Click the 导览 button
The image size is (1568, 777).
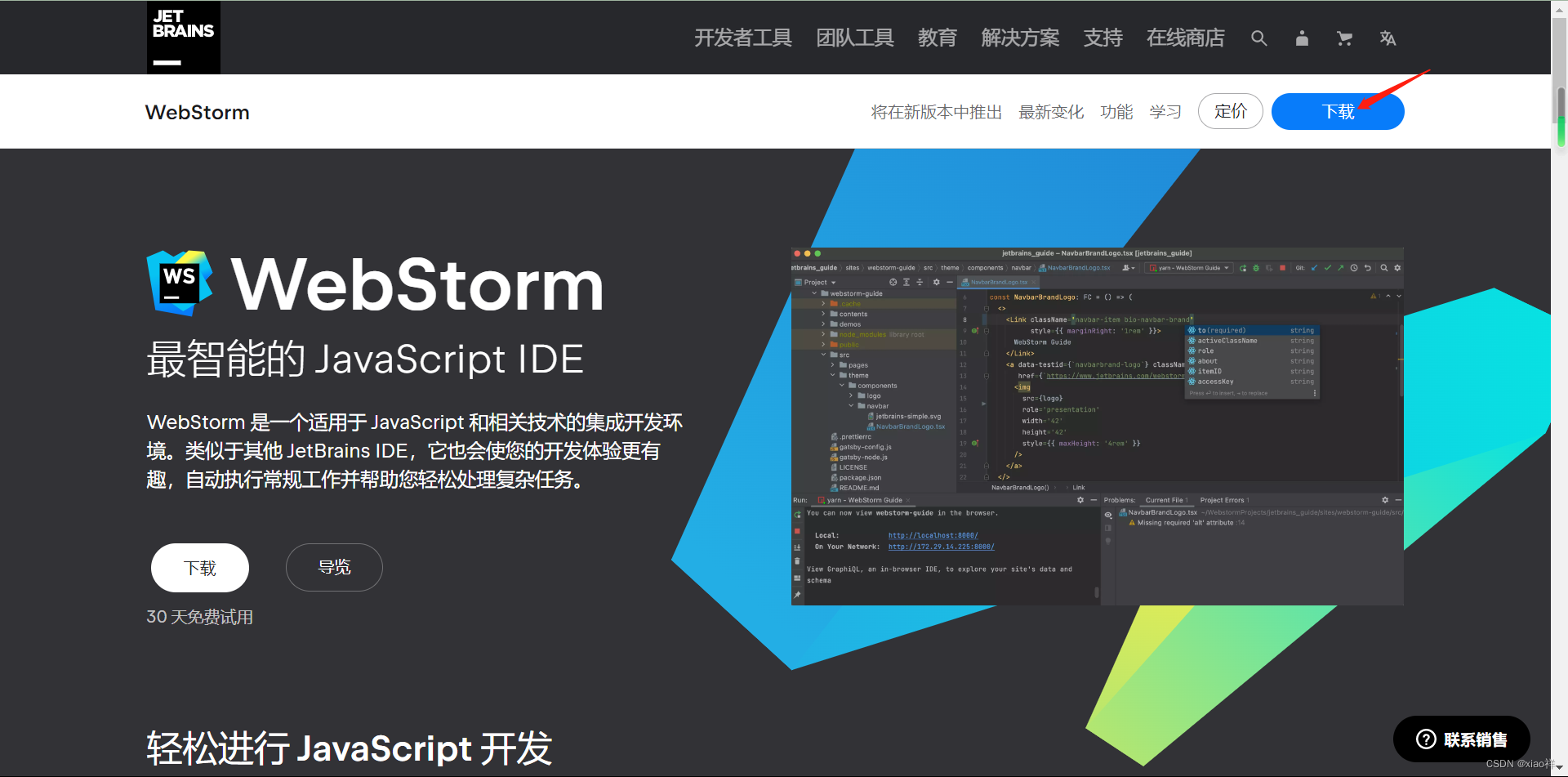click(334, 567)
